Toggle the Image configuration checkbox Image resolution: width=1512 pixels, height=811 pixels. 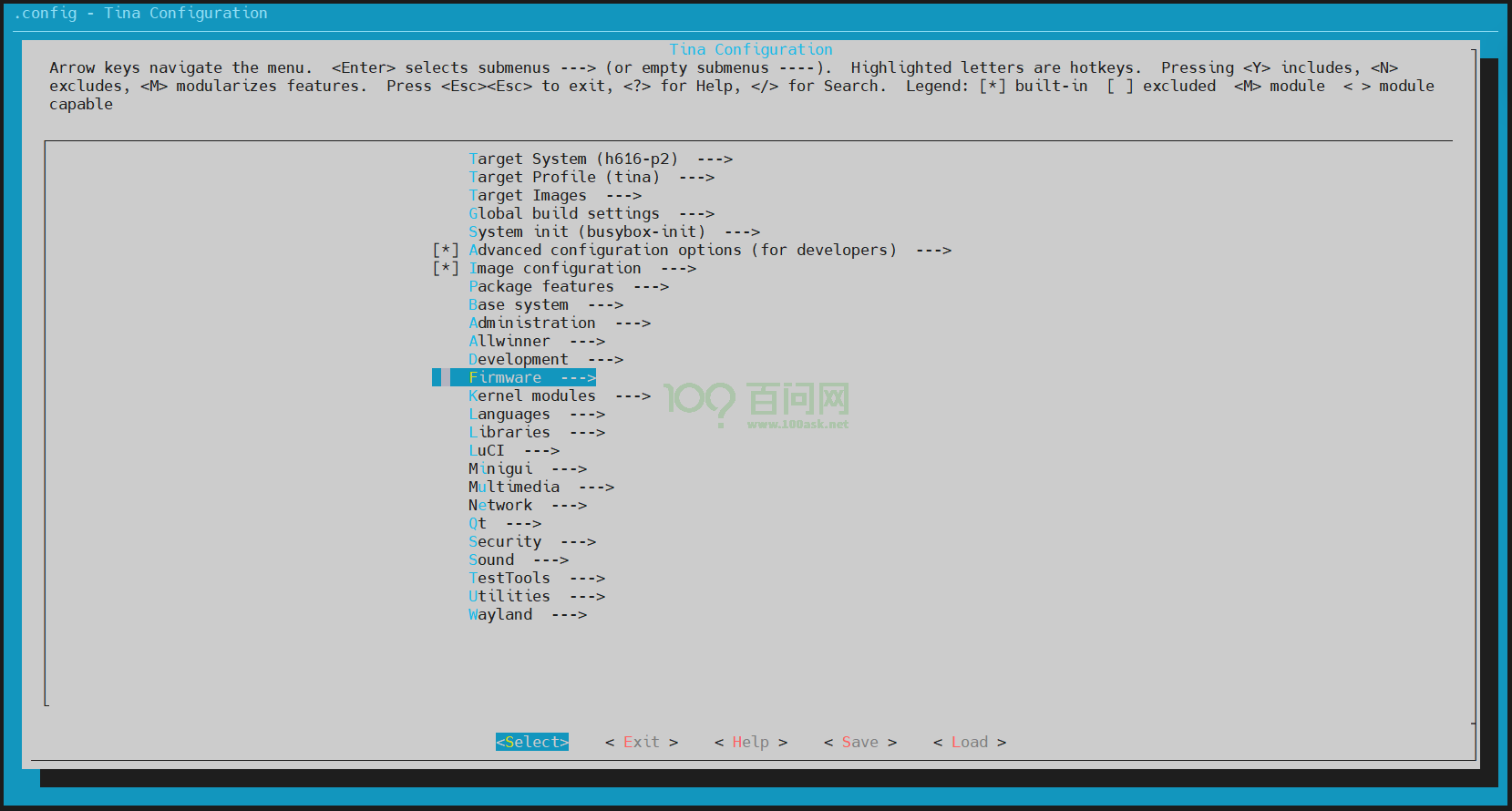point(446,268)
